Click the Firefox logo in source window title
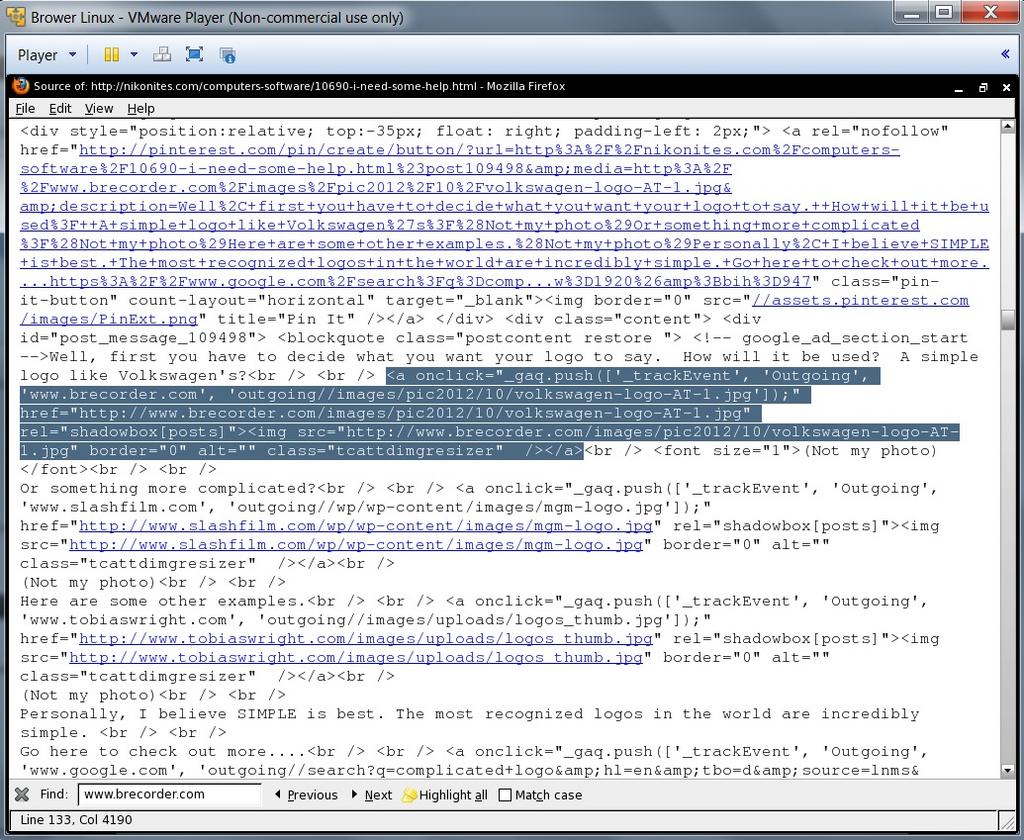Image resolution: width=1024 pixels, height=840 pixels. [x=21, y=86]
